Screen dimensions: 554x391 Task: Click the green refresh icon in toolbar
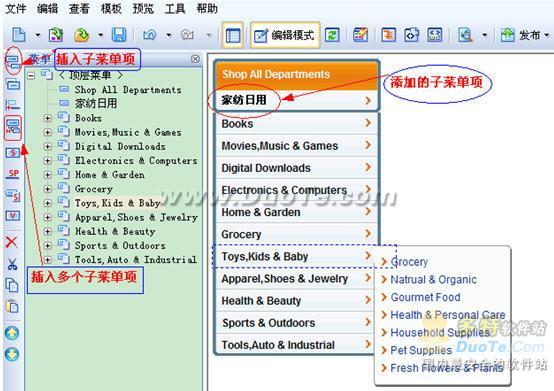[332, 35]
